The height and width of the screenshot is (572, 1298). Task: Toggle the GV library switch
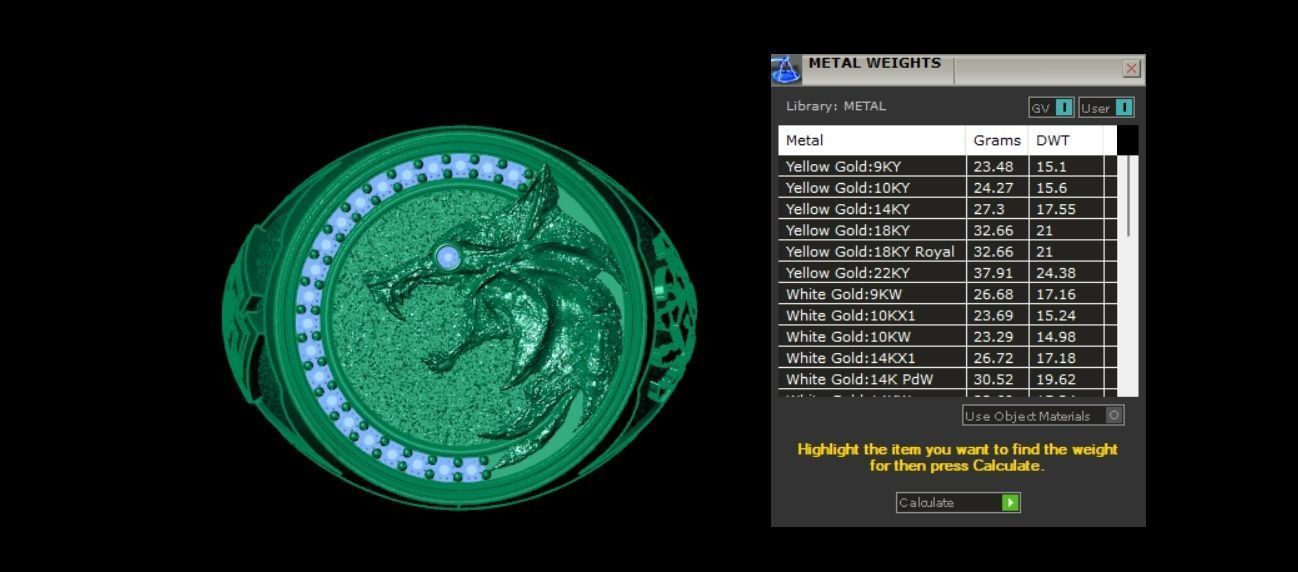click(1051, 107)
